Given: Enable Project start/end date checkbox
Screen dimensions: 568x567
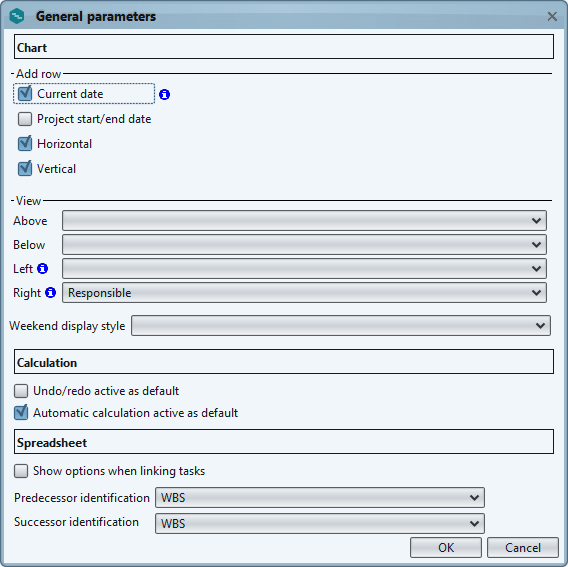Looking at the screenshot, I should 25,119.
